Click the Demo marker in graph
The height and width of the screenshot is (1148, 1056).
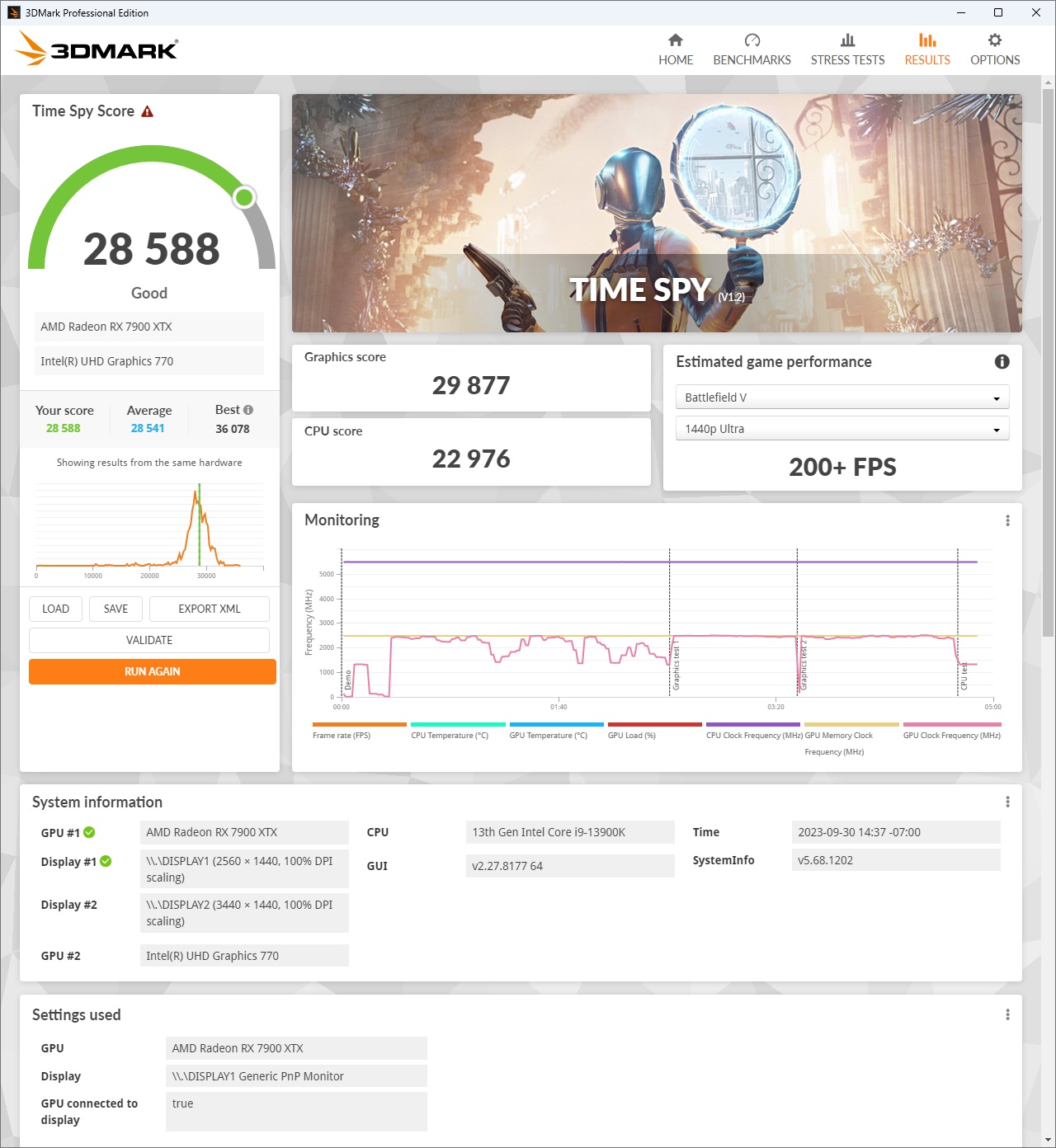(x=348, y=680)
